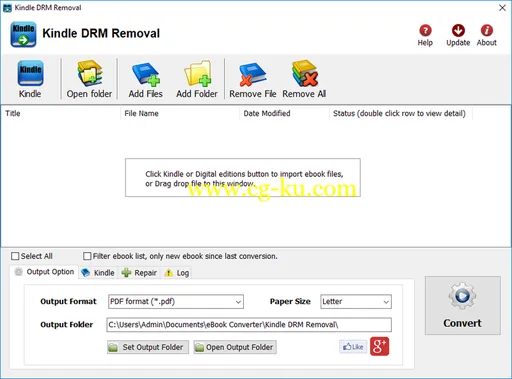Open folder via toolbar icon
The height and width of the screenshot is (379, 512).
pos(89,73)
